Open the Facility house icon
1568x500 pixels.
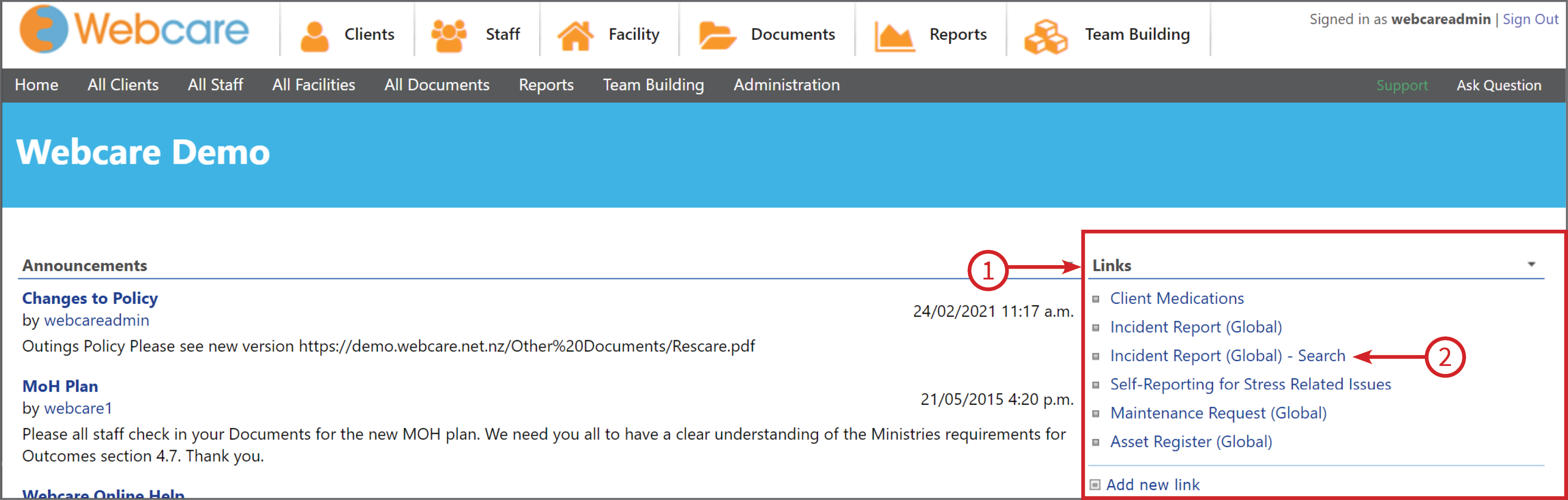click(575, 35)
